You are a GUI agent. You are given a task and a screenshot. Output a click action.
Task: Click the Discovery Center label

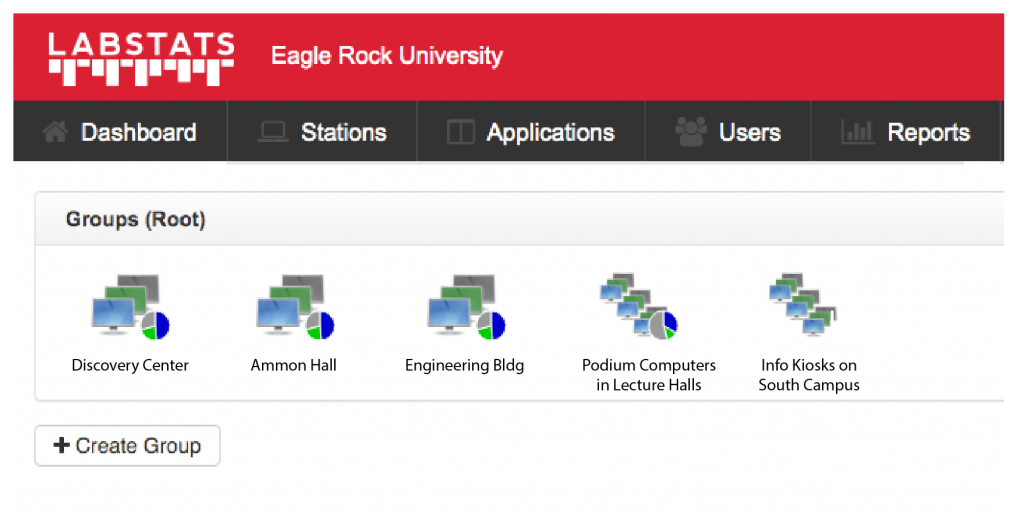[130, 365]
